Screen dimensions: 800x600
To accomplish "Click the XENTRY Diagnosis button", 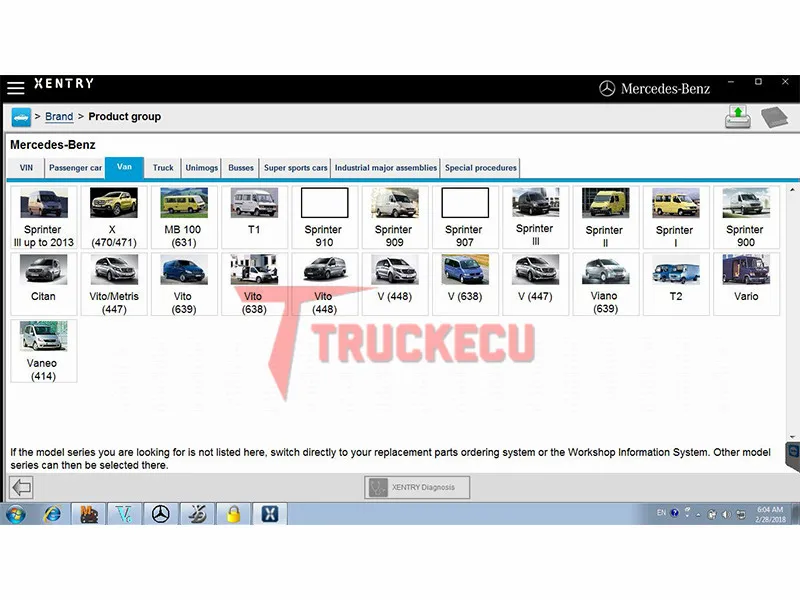I will [417, 487].
